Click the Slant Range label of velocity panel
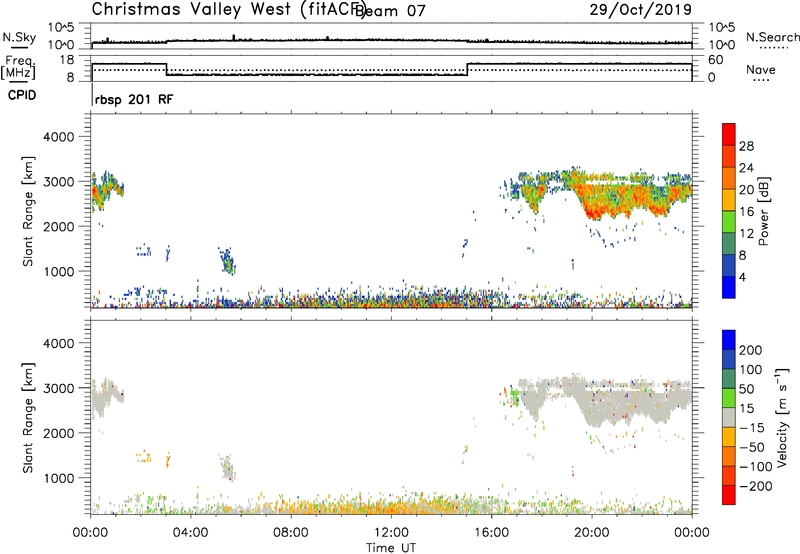This screenshot has width=800, height=554. pyautogui.click(x=28, y=417)
